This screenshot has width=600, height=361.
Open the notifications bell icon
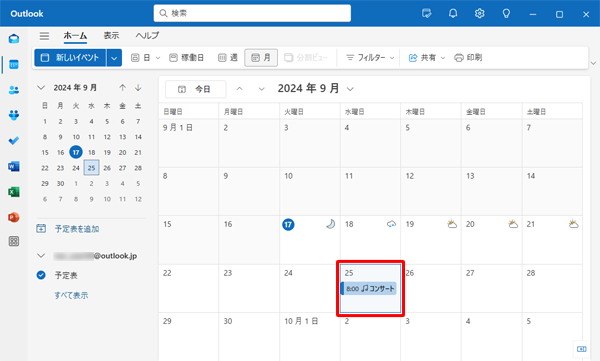pos(453,14)
